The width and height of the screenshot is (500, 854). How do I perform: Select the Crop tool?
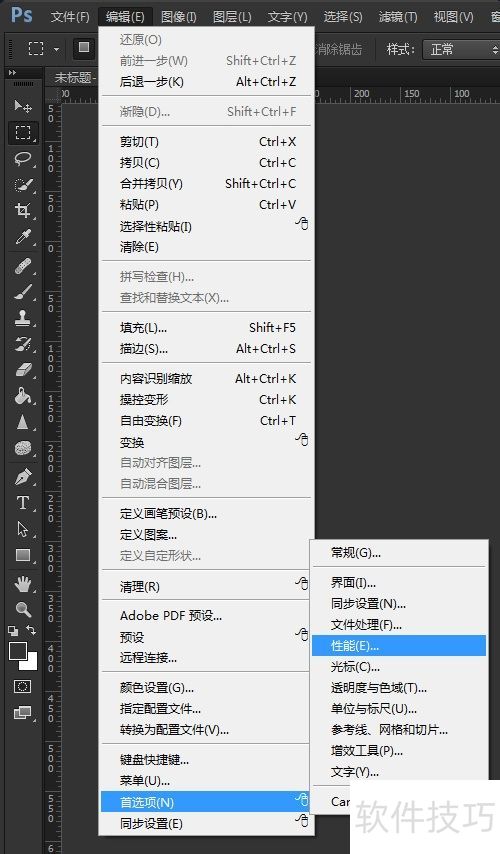click(x=22, y=210)
